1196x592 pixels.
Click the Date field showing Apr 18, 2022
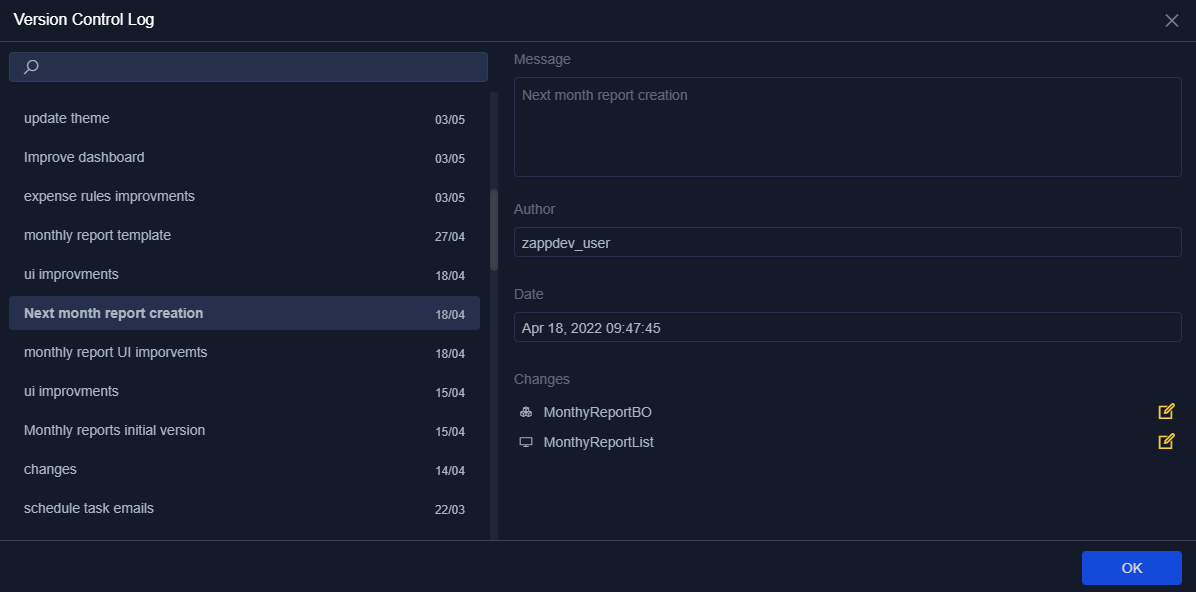(847, 327)
